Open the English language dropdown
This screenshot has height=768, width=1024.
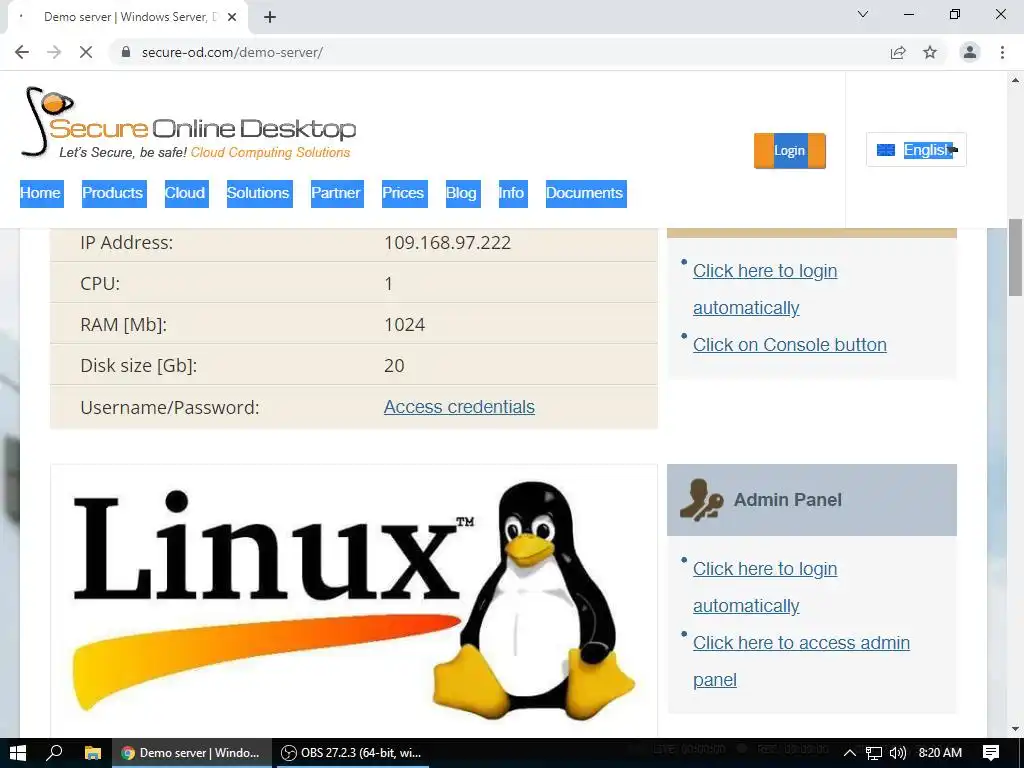(x=916, y=150)
